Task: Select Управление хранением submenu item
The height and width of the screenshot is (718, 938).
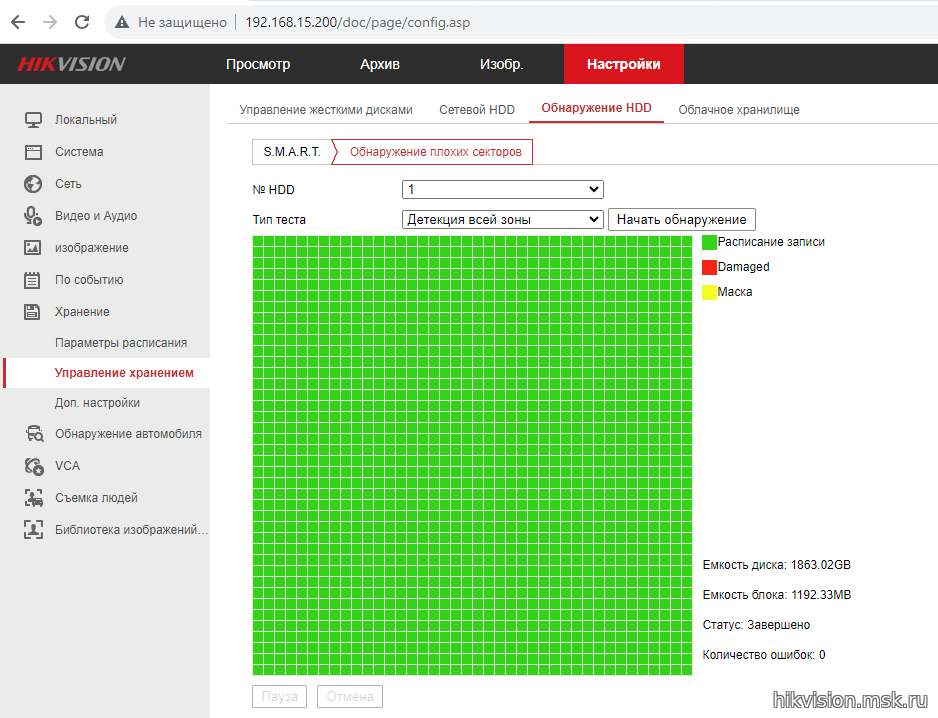Action: pyautogui.click(x=124, y=373)
